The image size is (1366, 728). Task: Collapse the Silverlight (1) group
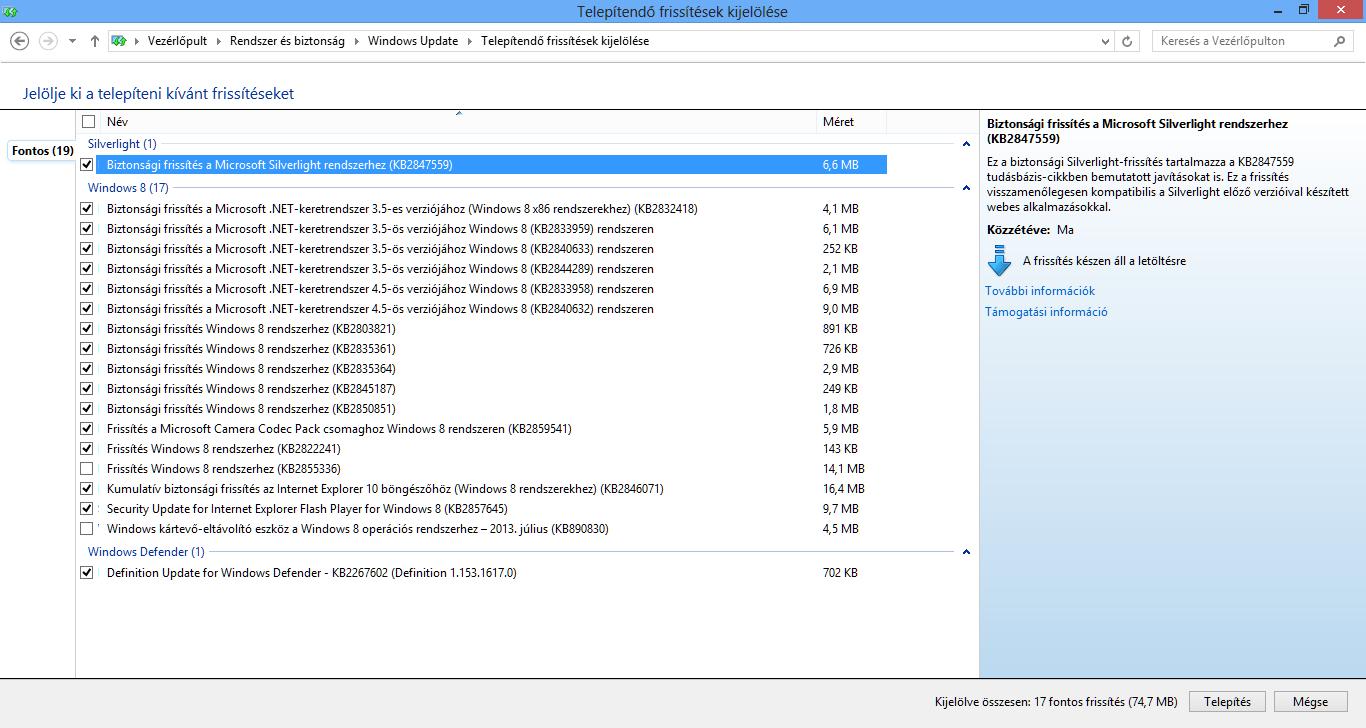(x=966, y=144)
